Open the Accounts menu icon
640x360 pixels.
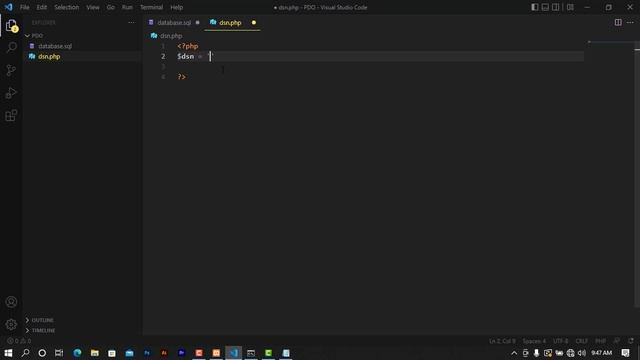pos(11,302)
